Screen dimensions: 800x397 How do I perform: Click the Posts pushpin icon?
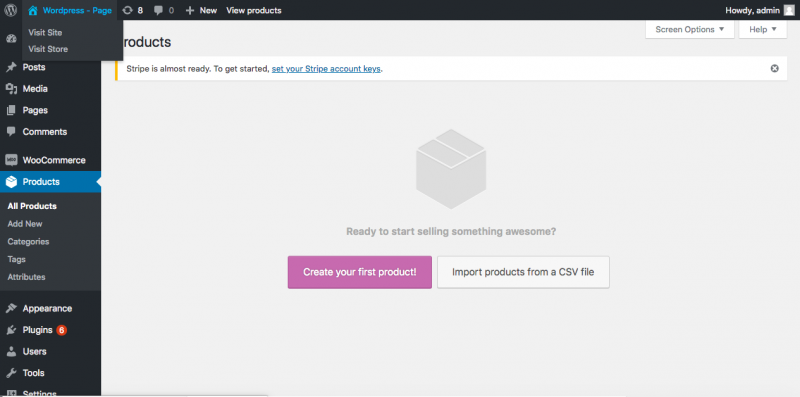[11, 67]
